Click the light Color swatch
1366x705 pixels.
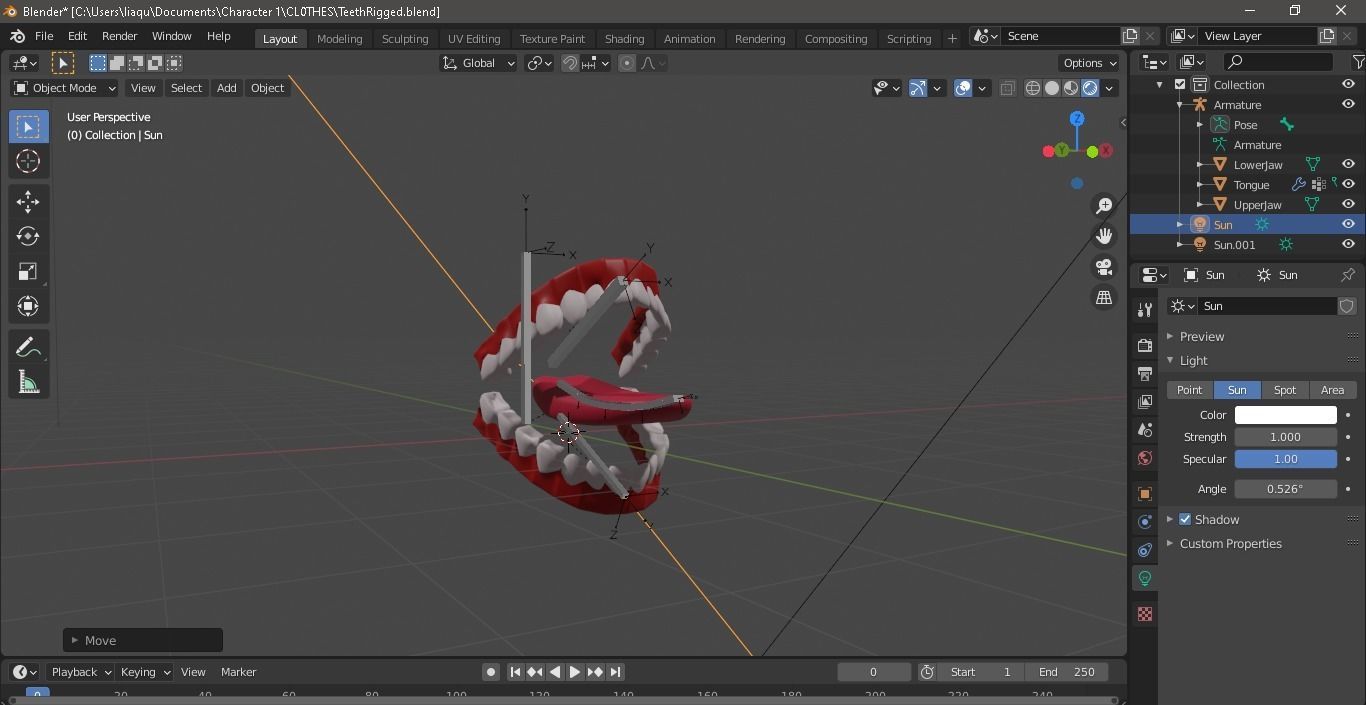point(1285,414)
